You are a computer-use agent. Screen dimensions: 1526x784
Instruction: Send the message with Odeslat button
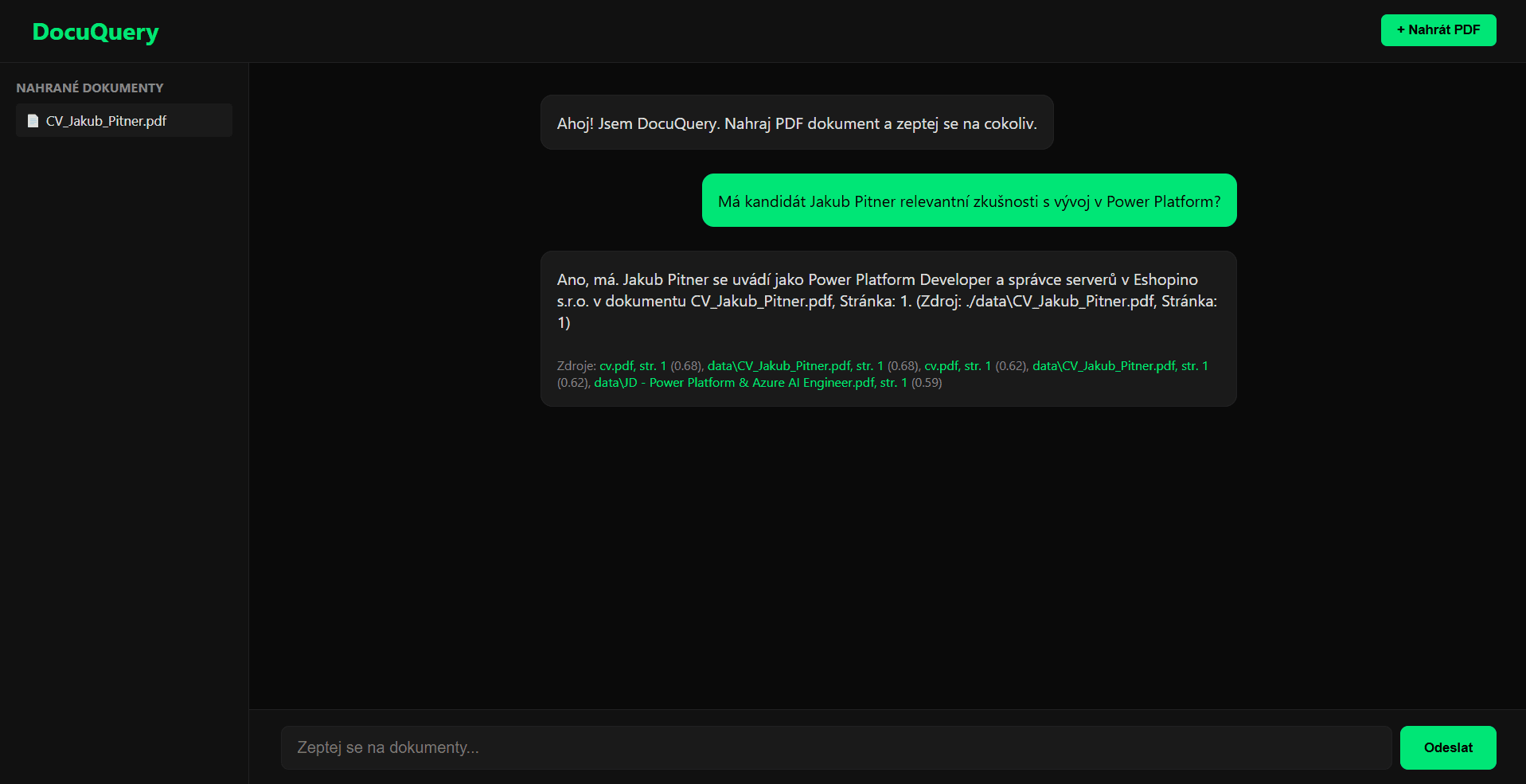coord(1448,747)
